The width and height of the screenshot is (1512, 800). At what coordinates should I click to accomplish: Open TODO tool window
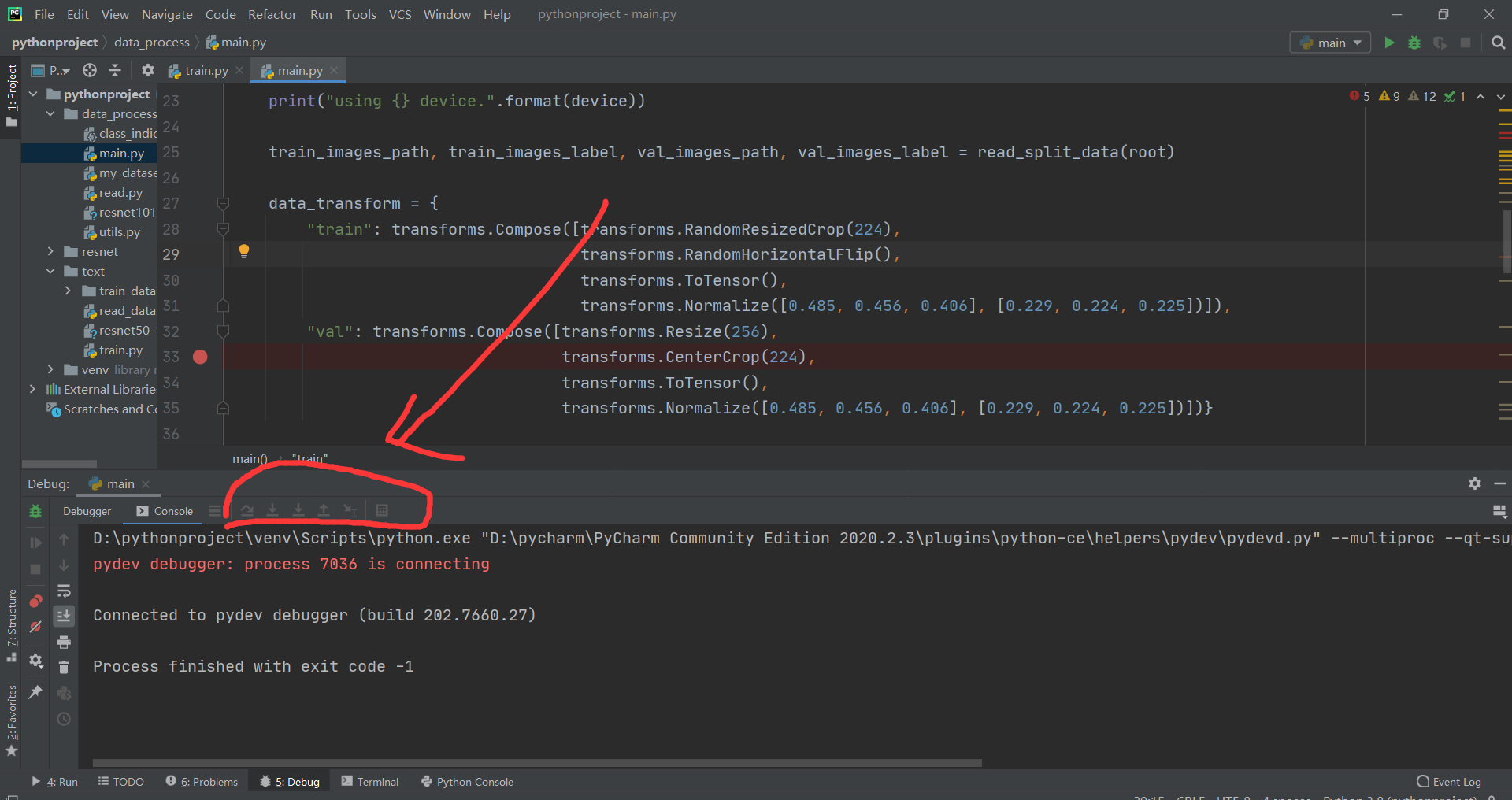(120, 781)
